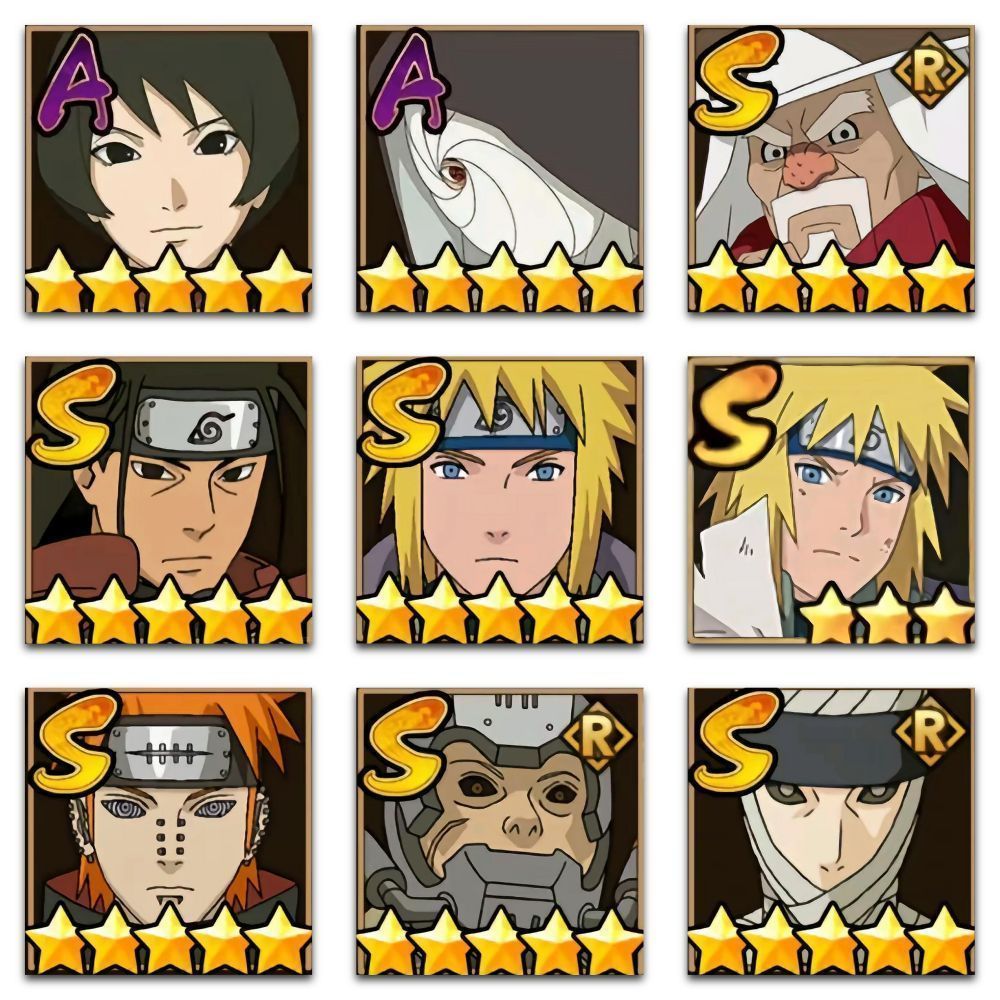Viewport: 1000px width, 1000px height.
Task: Click the three stars on blond cloak card
Action: click(x=888, y=613)
